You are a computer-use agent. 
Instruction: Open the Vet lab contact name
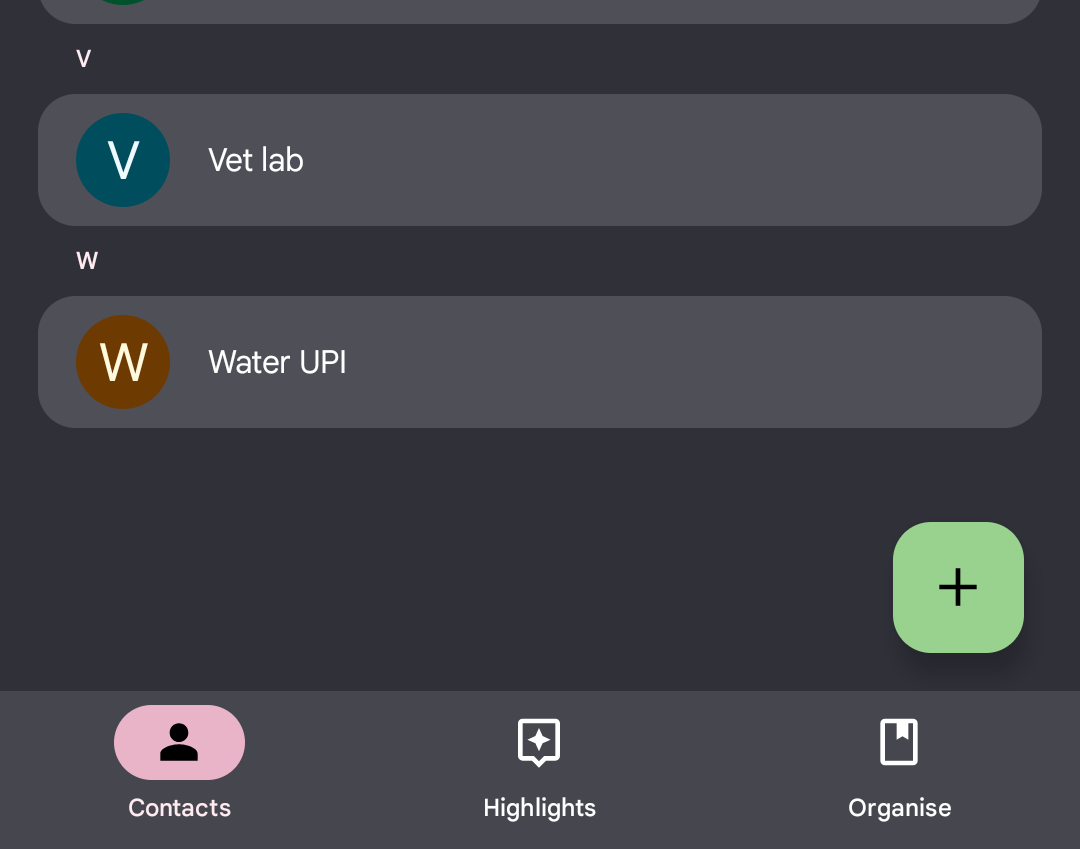pos(256,160)
